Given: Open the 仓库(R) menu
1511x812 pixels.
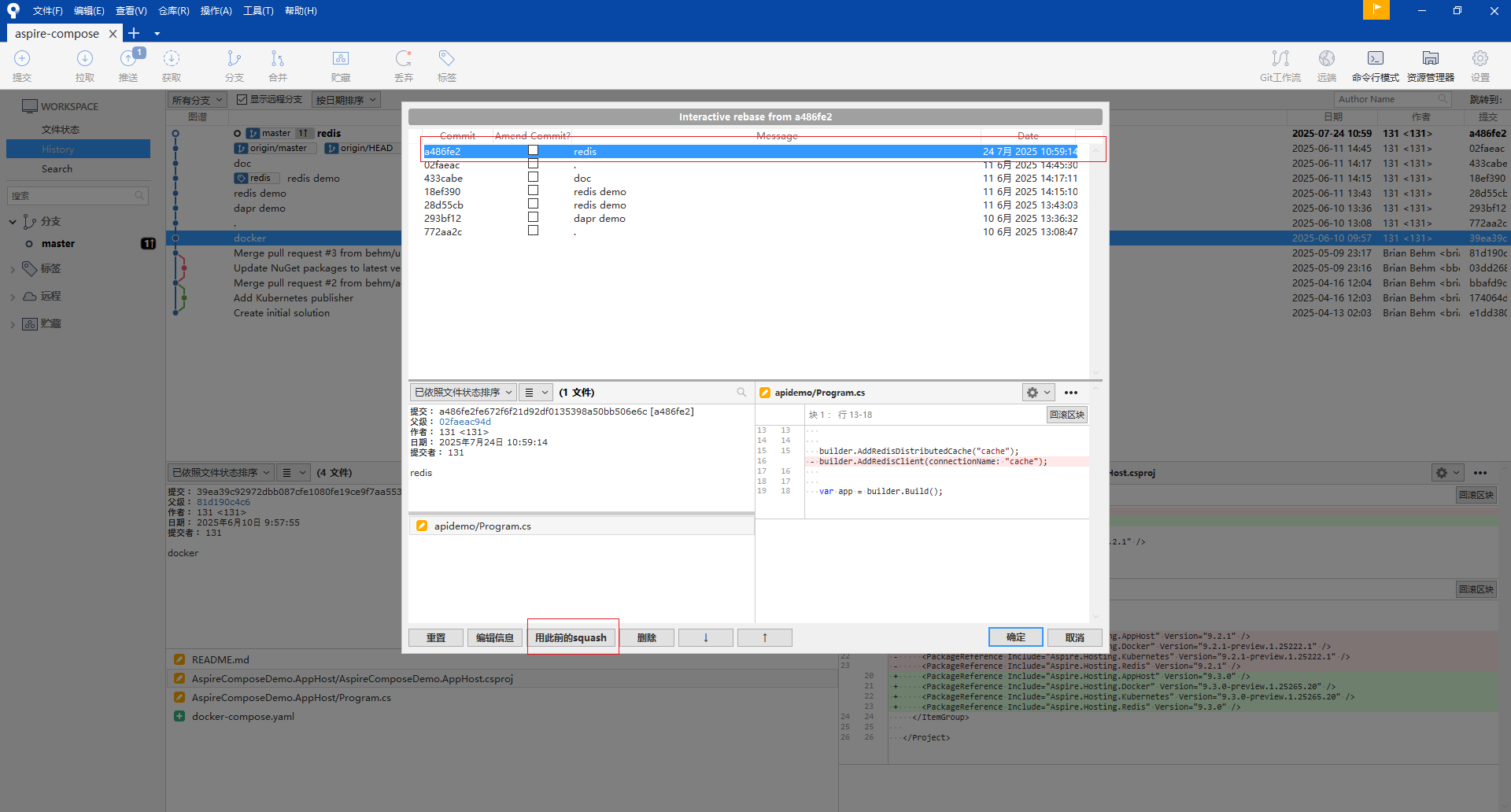Looking at the screenshot, I should click(173, 10).
